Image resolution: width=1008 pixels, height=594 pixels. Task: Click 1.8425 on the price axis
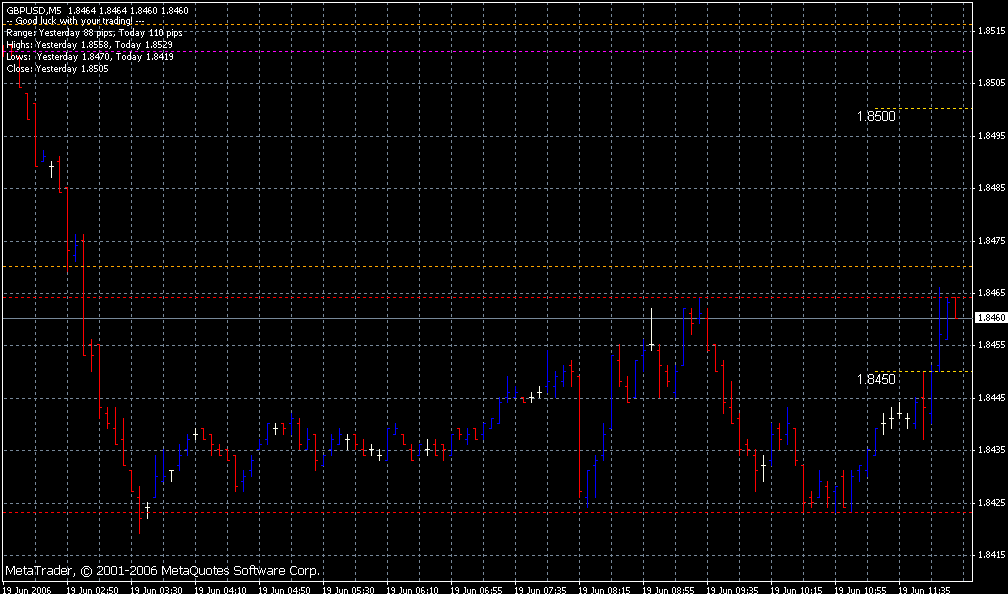click(991, 503)
